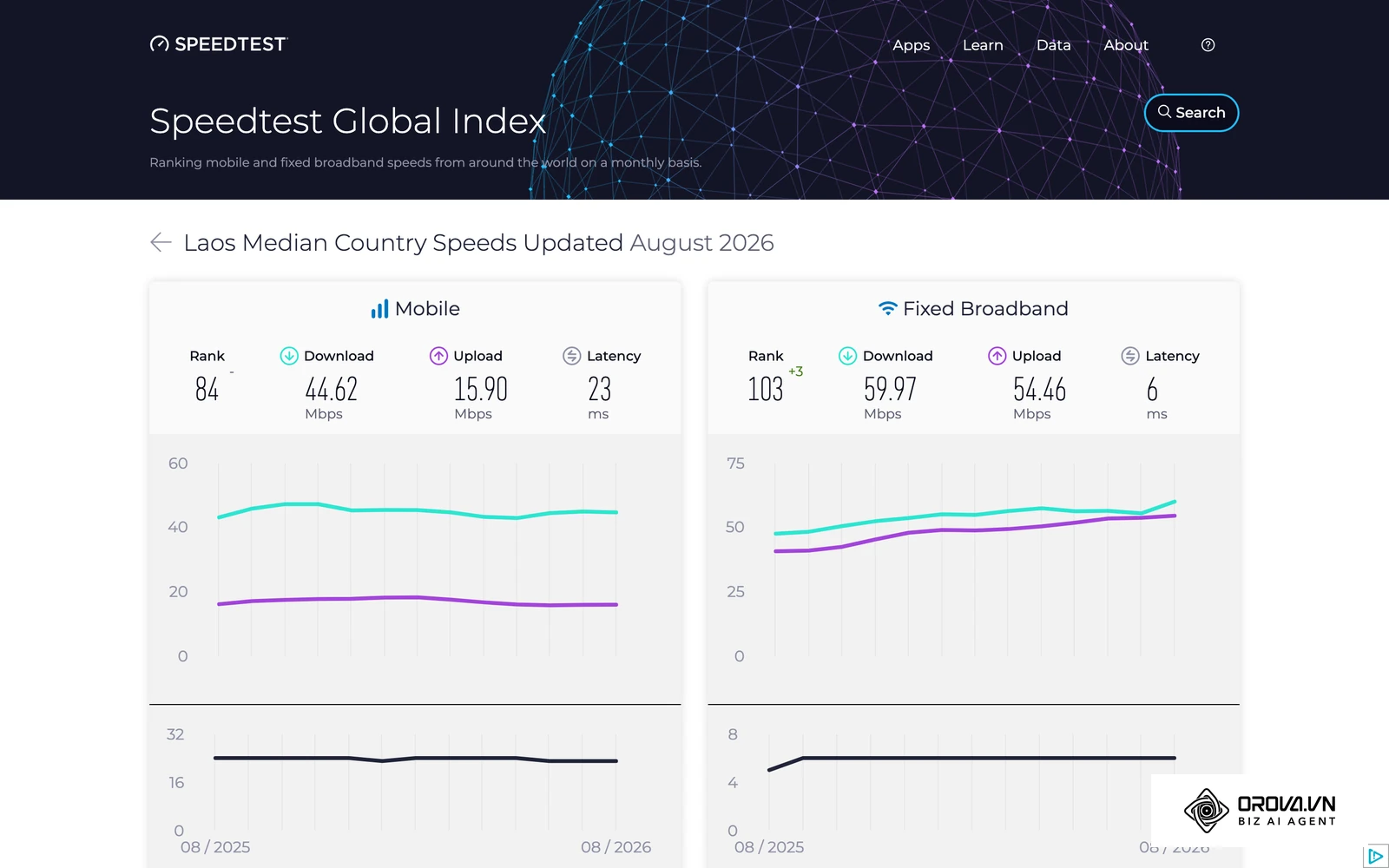This screenshot has height=868, width=1389.
Task: Click the Fixed Broadband Download icon
Action: tap(847, 356)
